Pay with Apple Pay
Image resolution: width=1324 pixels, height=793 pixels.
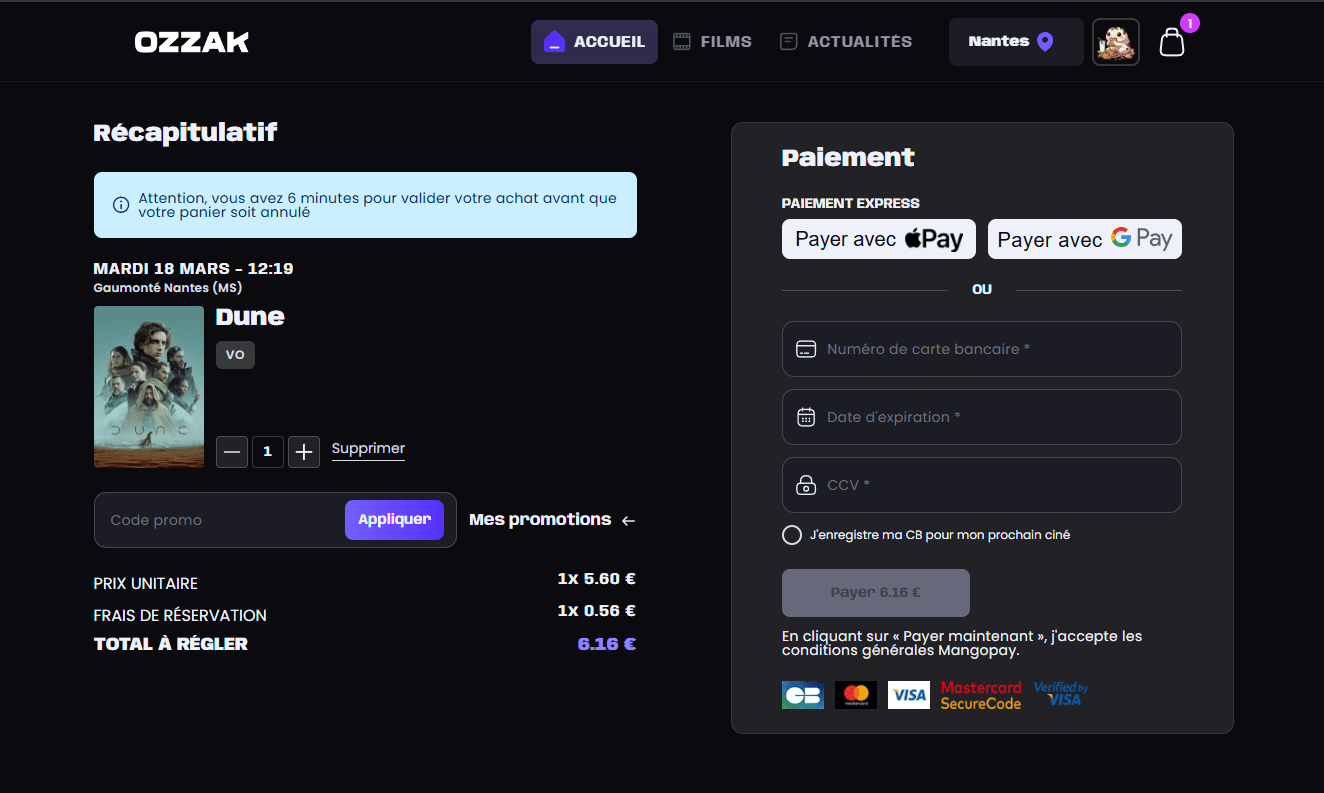click(880, 239)
